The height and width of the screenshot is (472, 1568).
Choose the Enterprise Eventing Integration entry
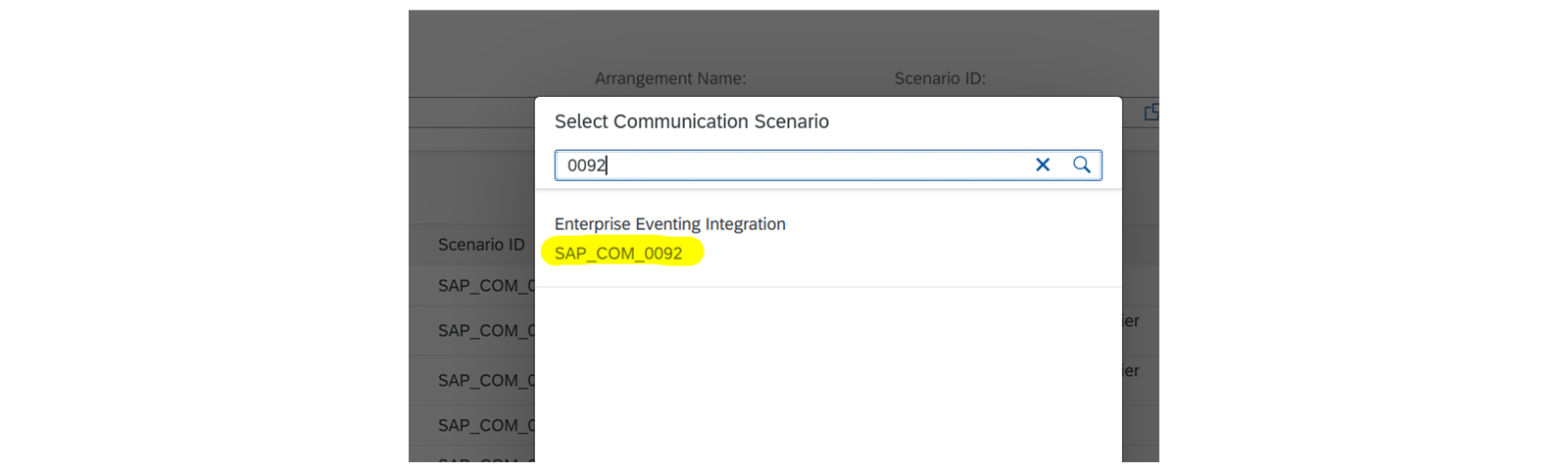tap(670, 224)
